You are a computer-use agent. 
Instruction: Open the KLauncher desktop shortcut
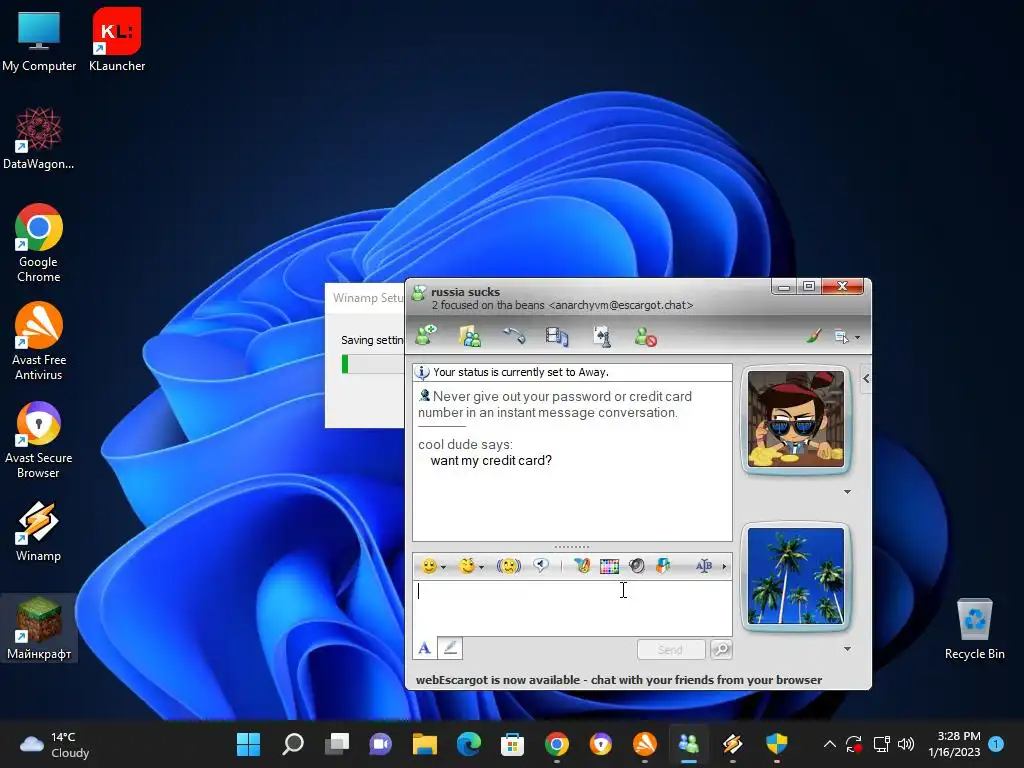tap(117, 39)
